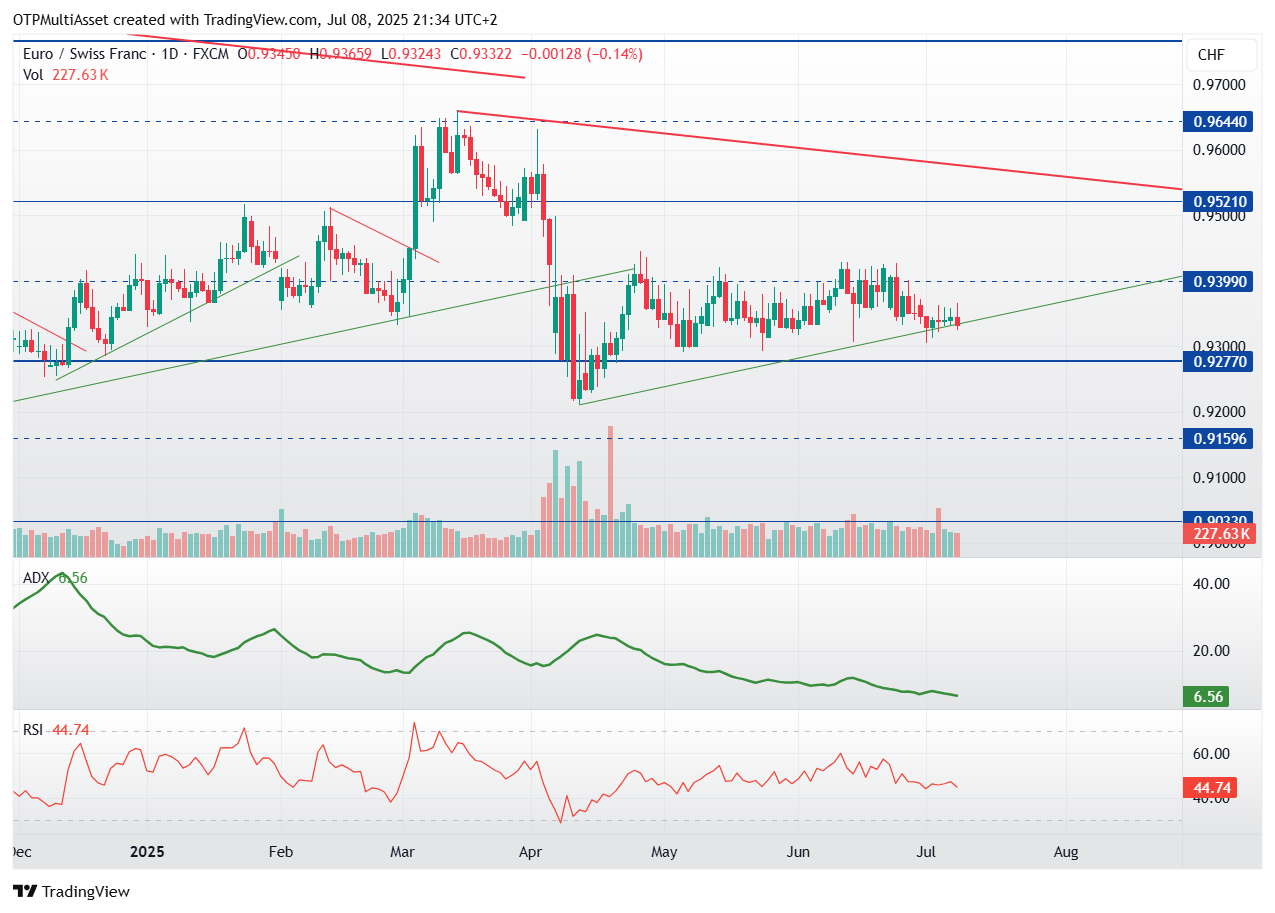Click the ADX indicator legend label
The width and height of the screenshot is (1275, 913).
tap(35, 578)
